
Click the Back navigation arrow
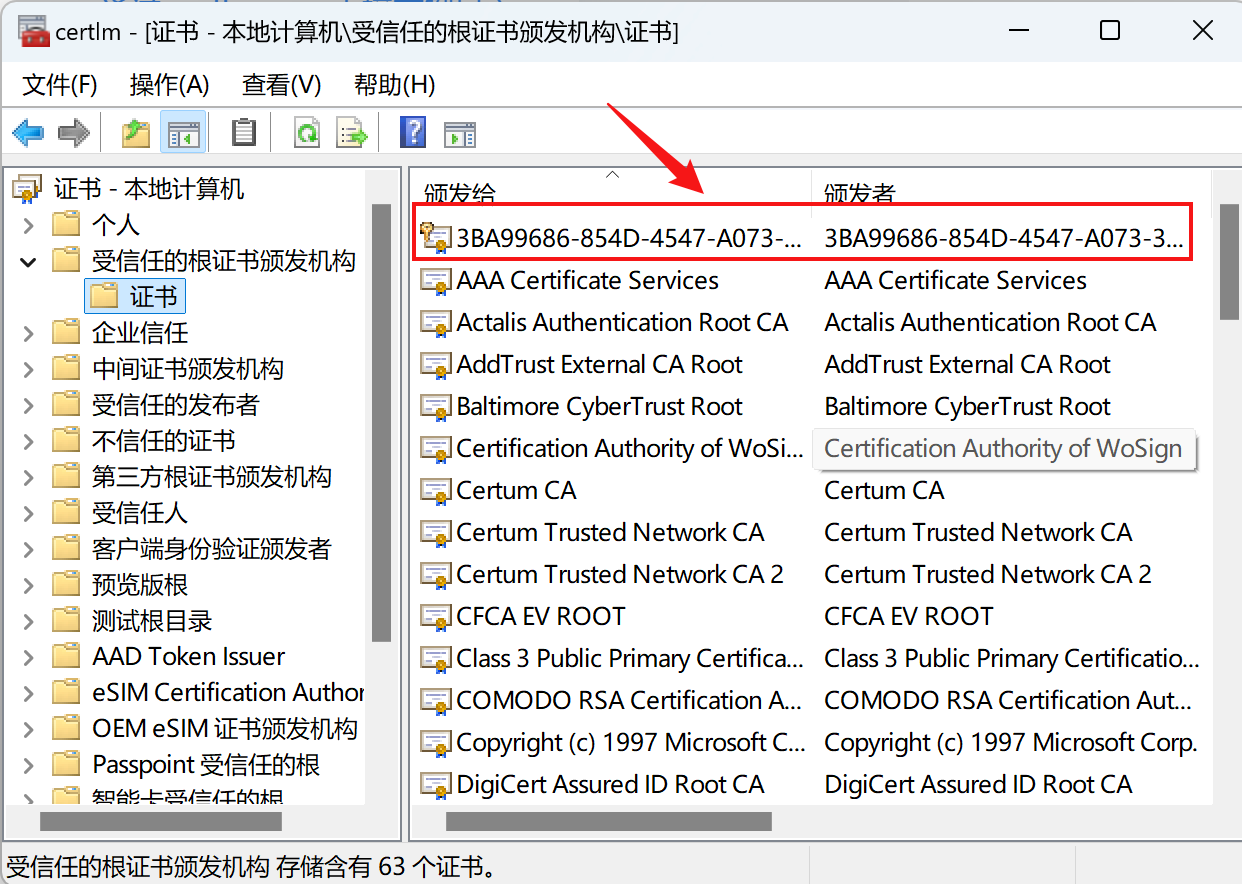point(27,132)
